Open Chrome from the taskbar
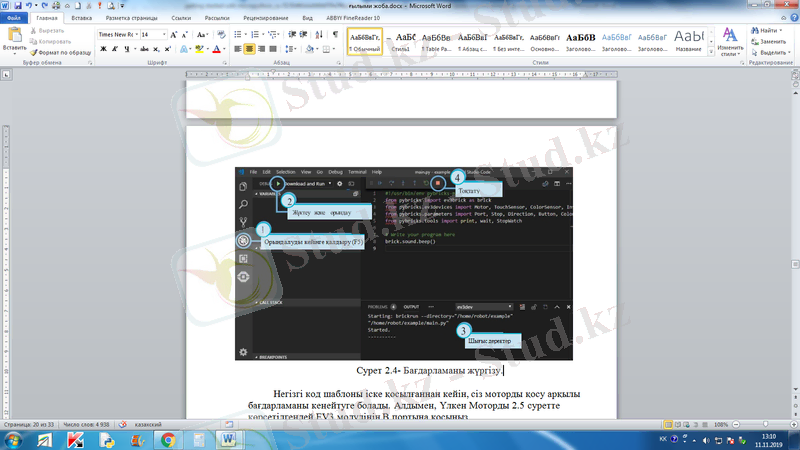This screenshot has height=450, width=800. 168,440
